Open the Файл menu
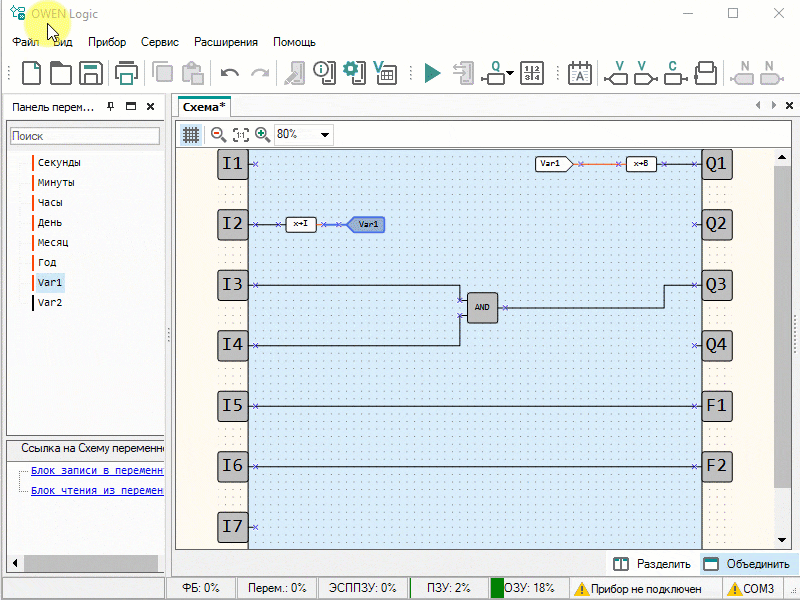The height and width of the screenshot is (600, 800). pyautogui.click(x=26, y=42)
